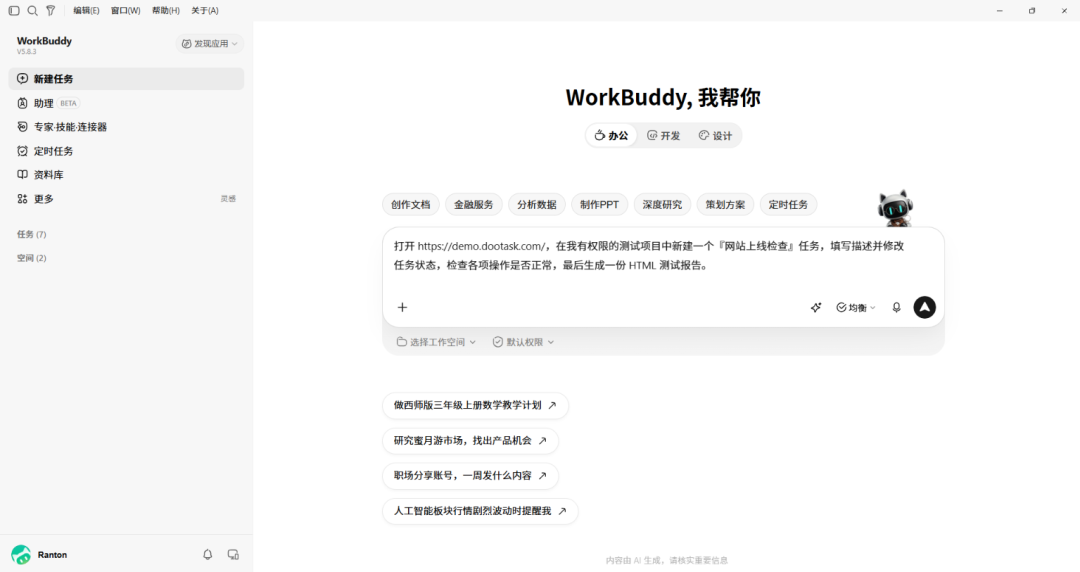Click the robot mascot above the prompt box

click(895, 208)
